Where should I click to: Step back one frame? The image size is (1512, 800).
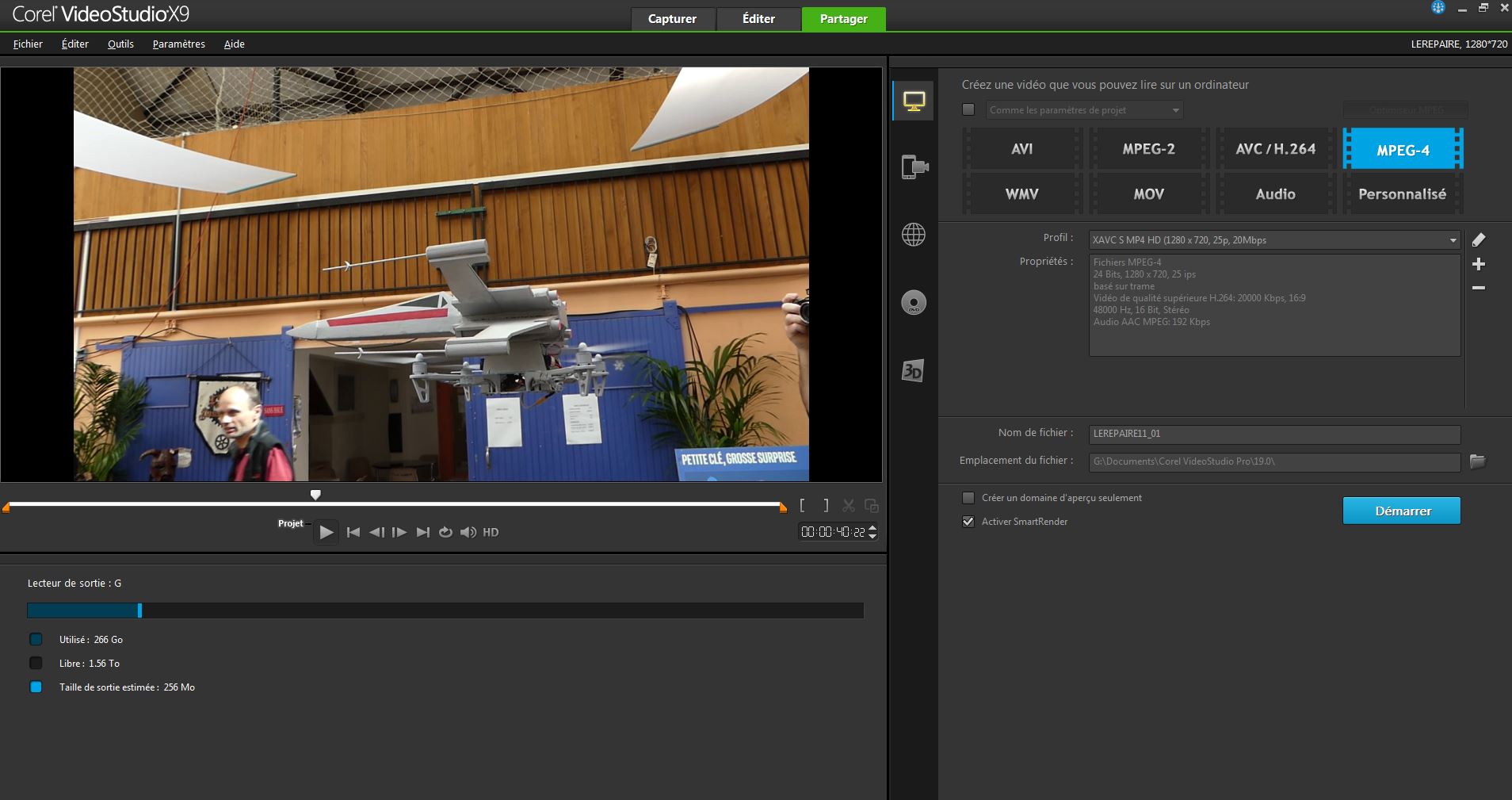[377, 532]
